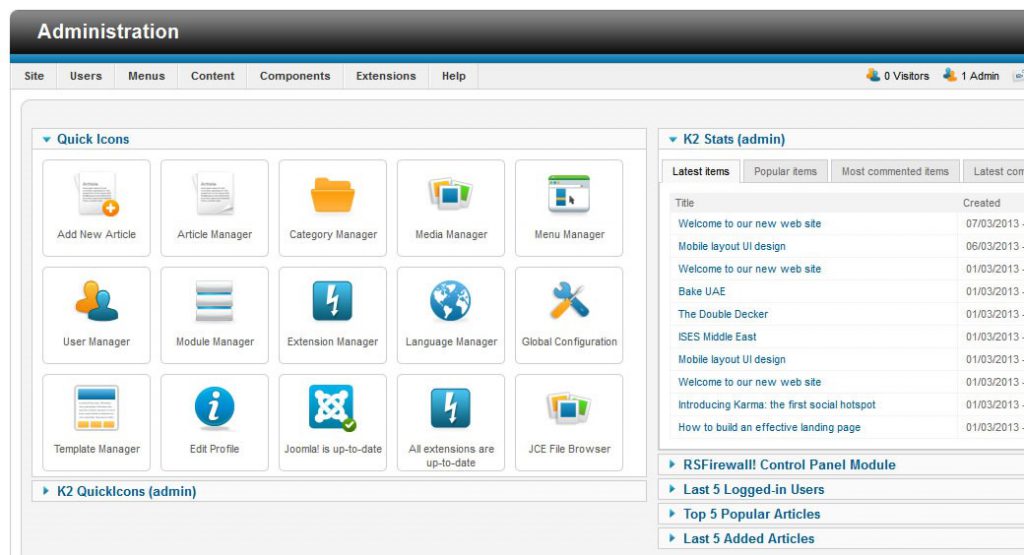Click the Joomla! is up-to-date icon

tap(332, 422)
